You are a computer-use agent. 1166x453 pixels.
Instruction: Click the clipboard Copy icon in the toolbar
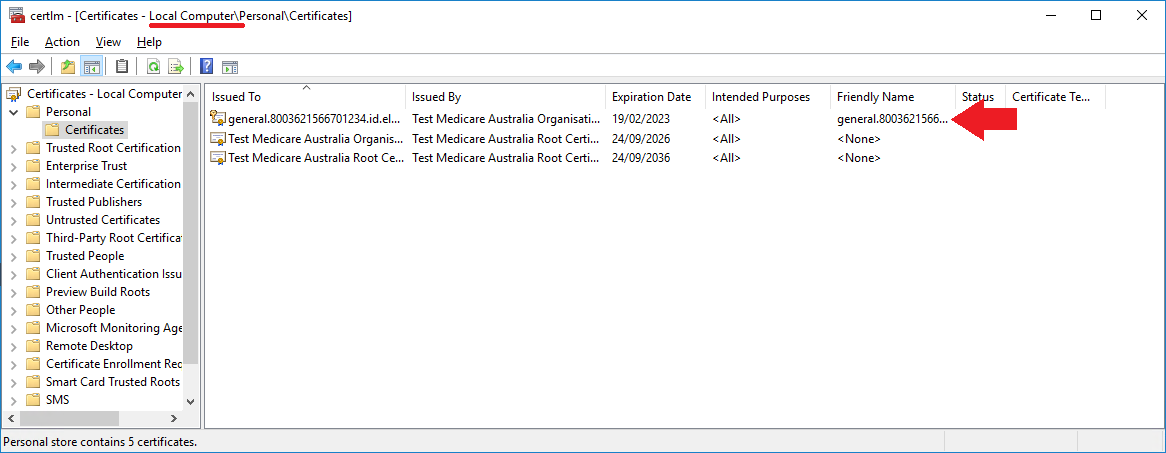pos(122,67)
